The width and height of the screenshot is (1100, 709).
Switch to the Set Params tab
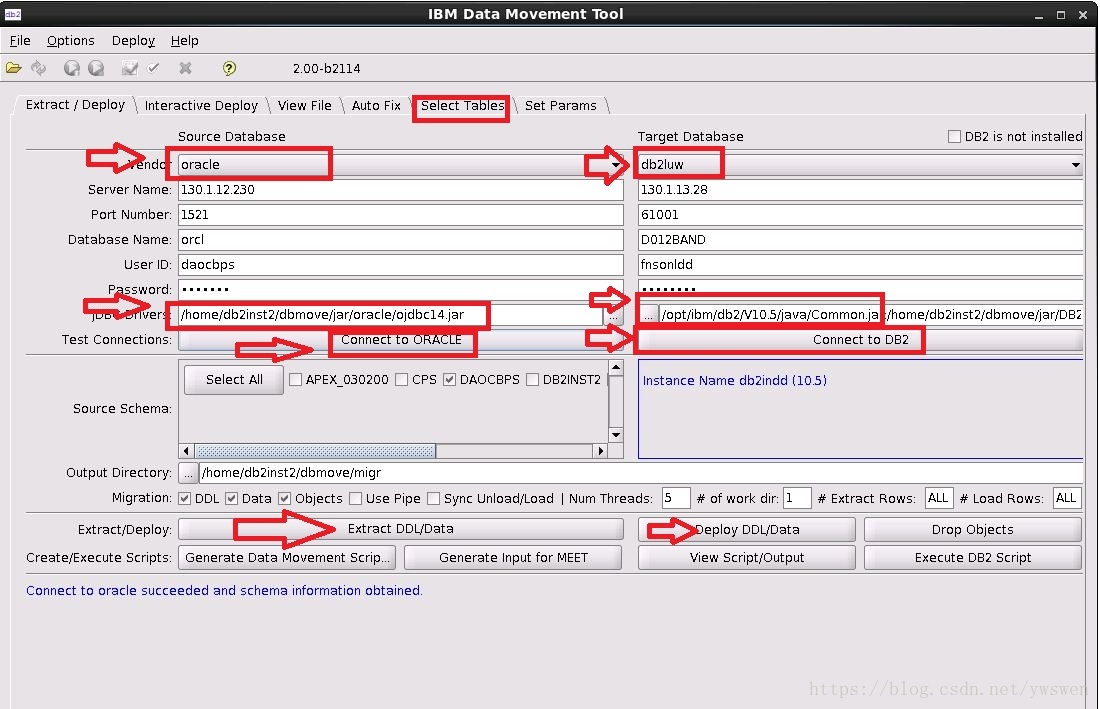[561, 105]
